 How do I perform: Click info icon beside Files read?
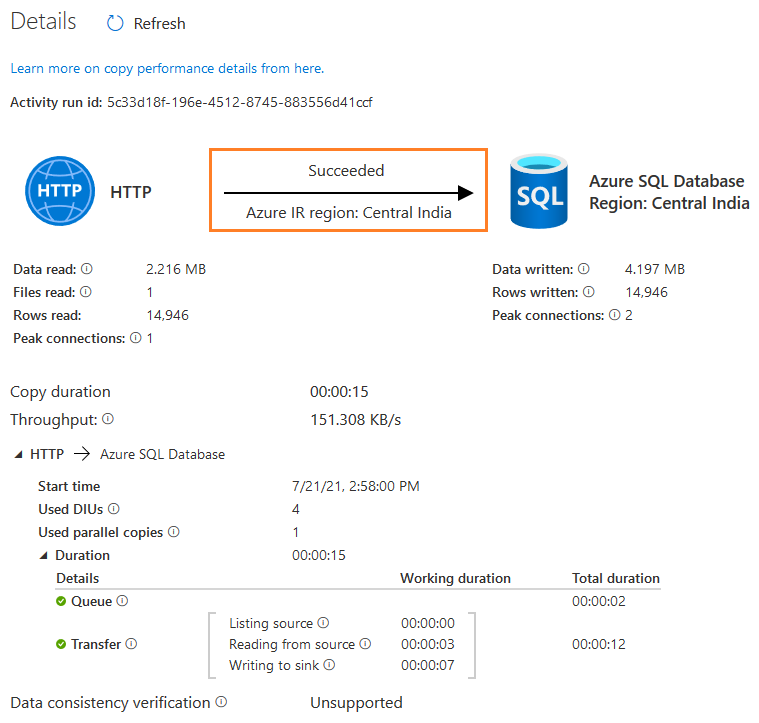[x=85, y=292]
